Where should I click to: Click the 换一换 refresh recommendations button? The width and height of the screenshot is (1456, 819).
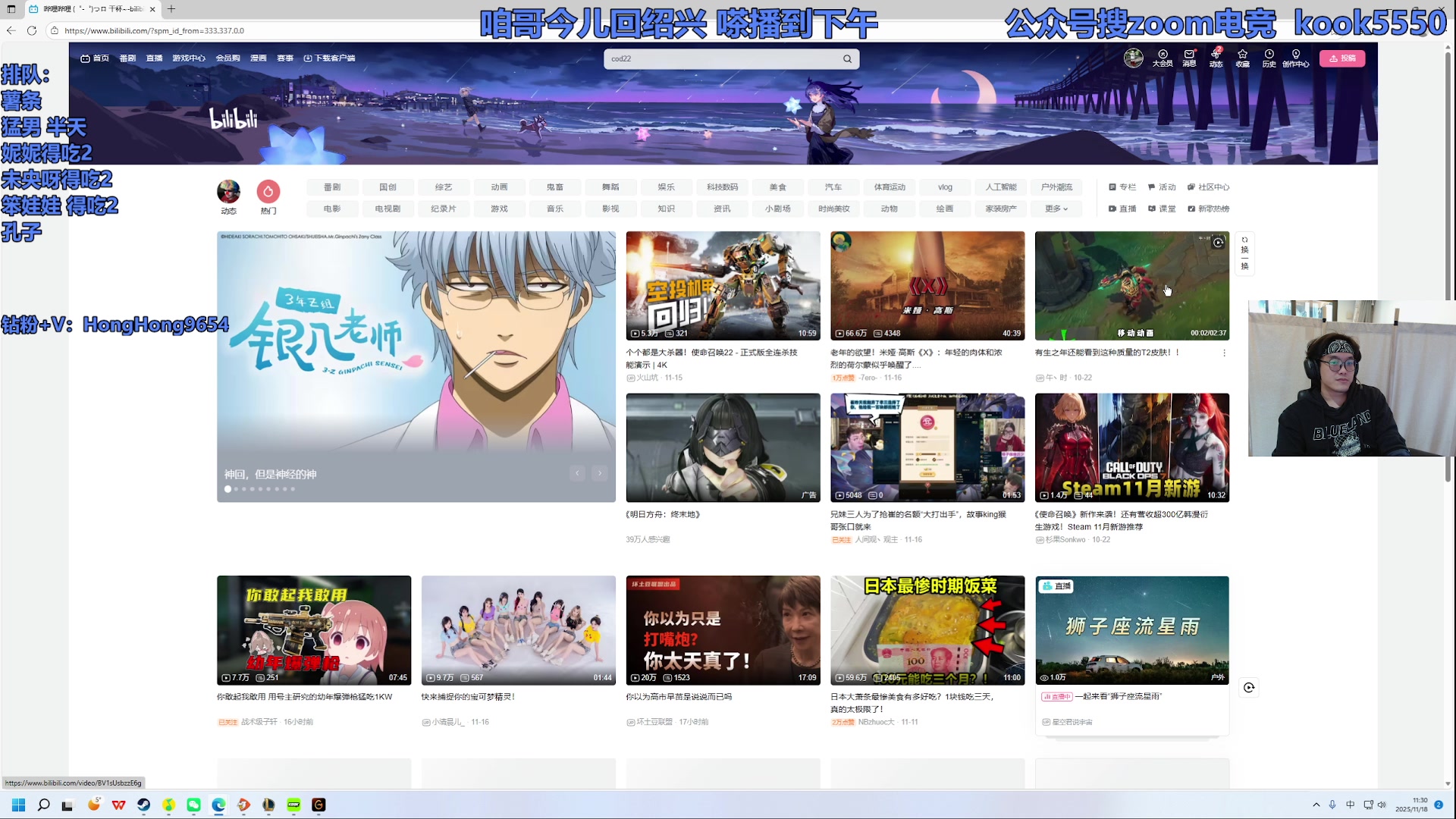tap(1244, 253)
